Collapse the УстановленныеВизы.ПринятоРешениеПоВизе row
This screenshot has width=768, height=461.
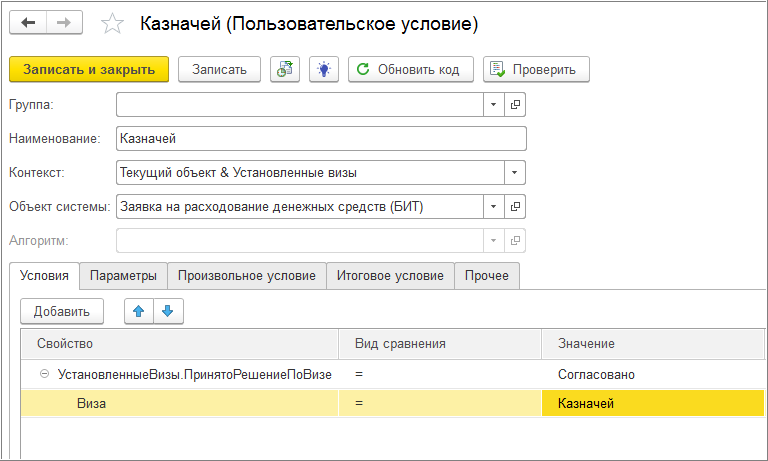tap(44, 375)
